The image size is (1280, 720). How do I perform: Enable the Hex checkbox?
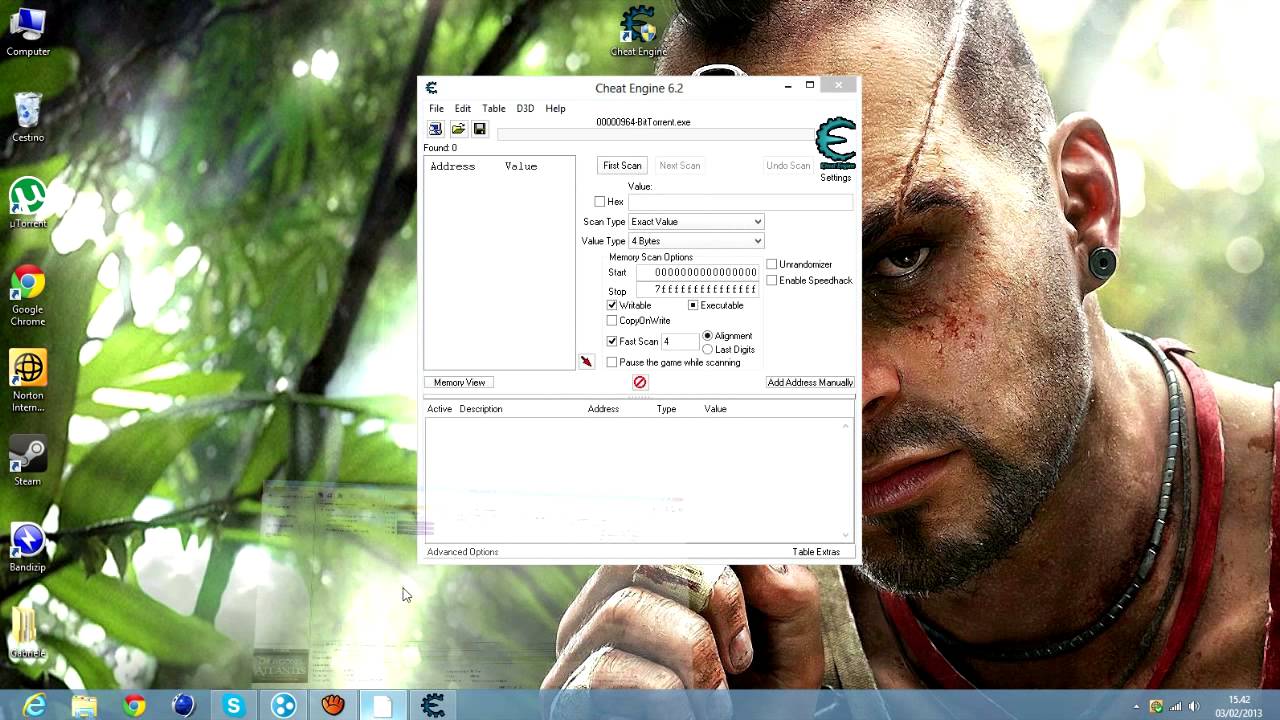pos(600,202)
